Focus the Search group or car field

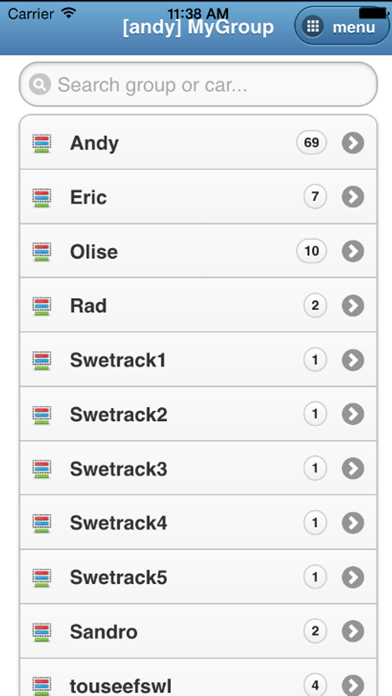[198, 84]
